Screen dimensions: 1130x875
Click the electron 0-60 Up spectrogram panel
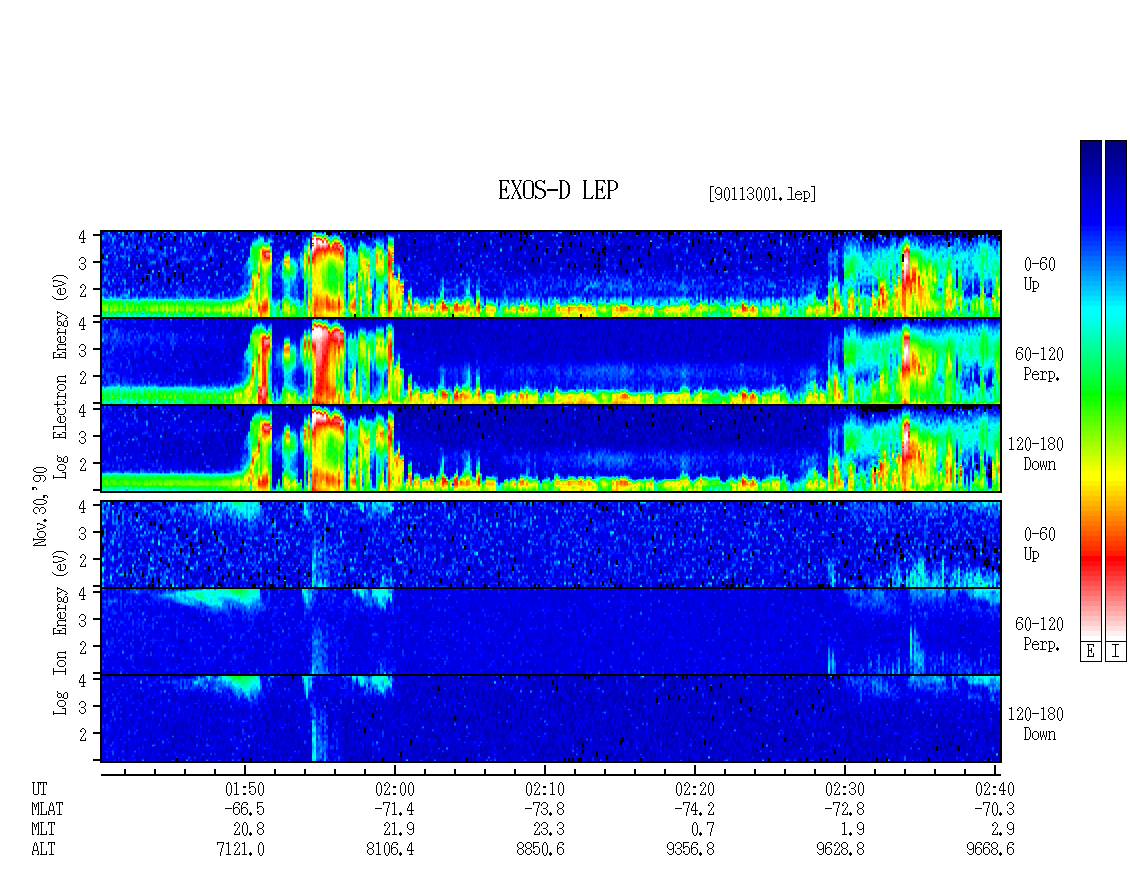551,274
